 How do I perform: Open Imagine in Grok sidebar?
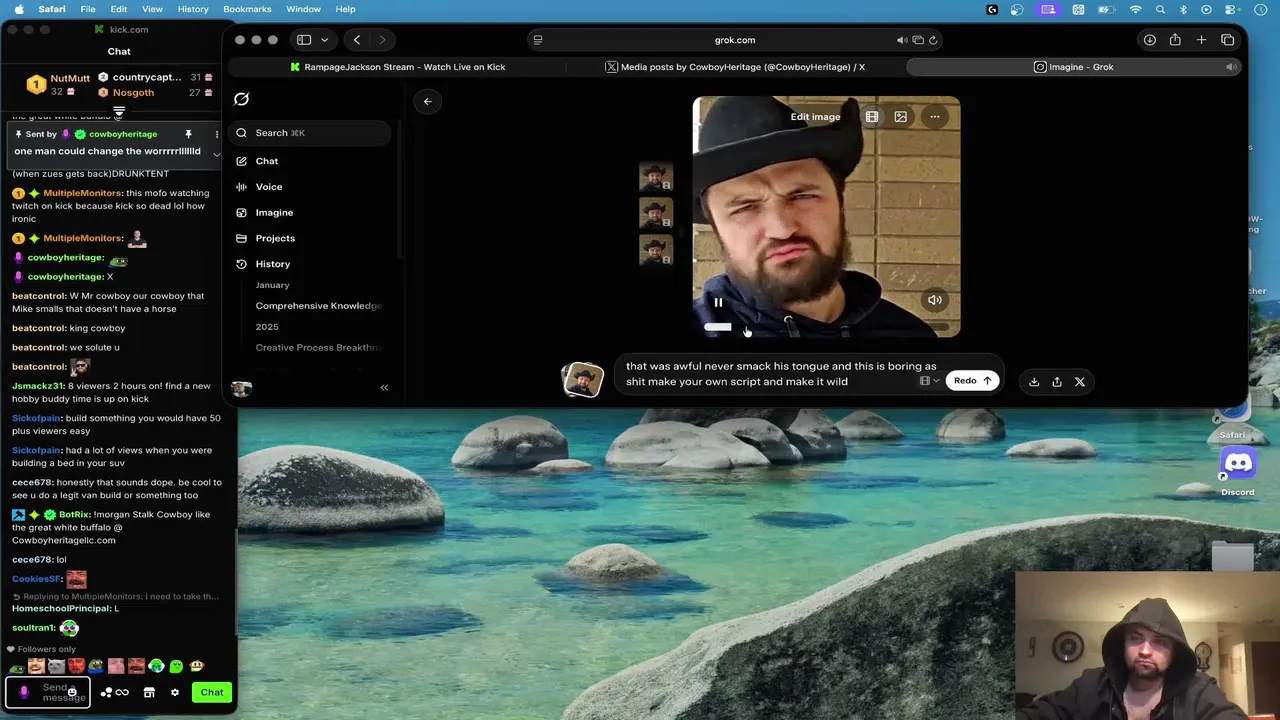pyautogui.click(x=274, y=213)
